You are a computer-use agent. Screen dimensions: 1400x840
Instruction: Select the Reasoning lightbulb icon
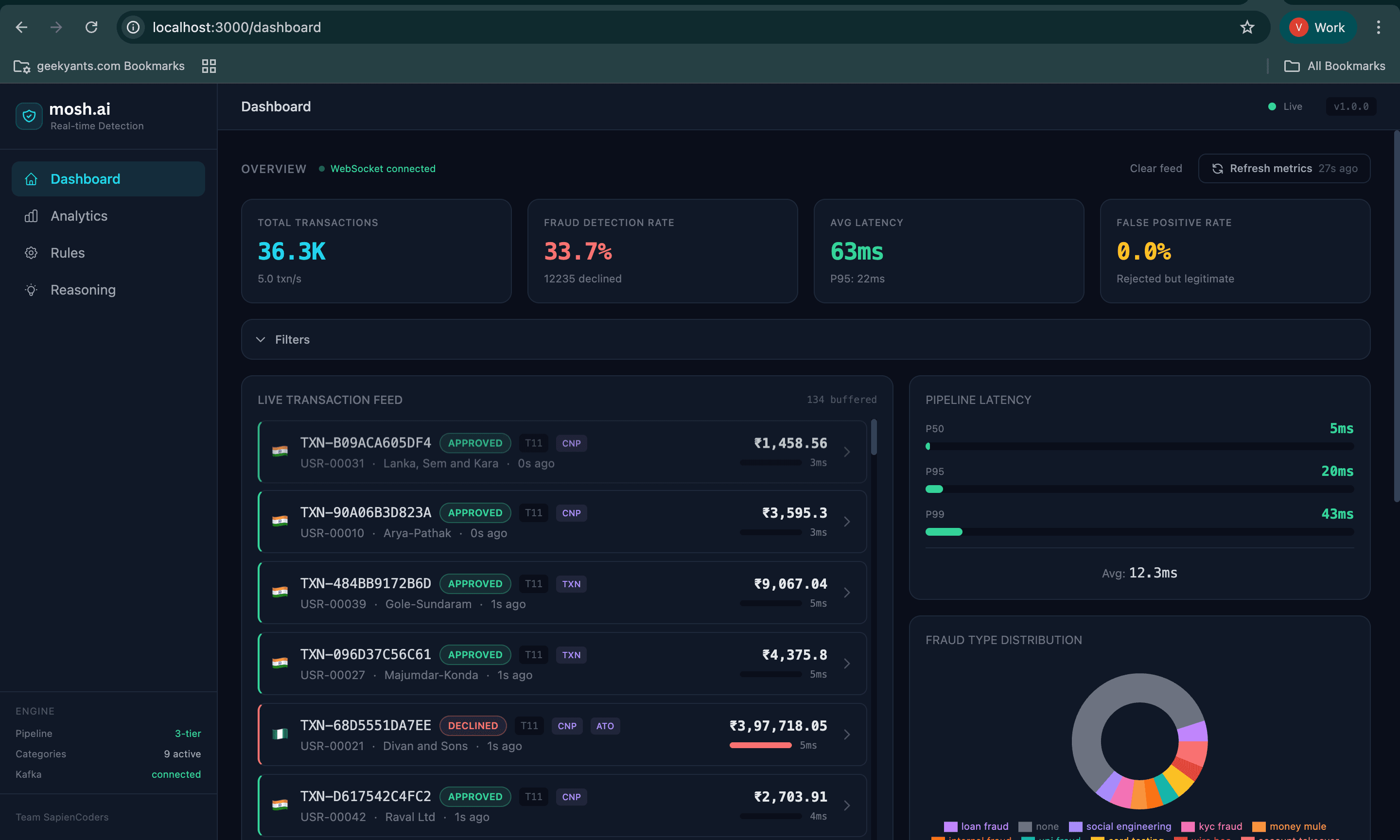click(31, 290)
